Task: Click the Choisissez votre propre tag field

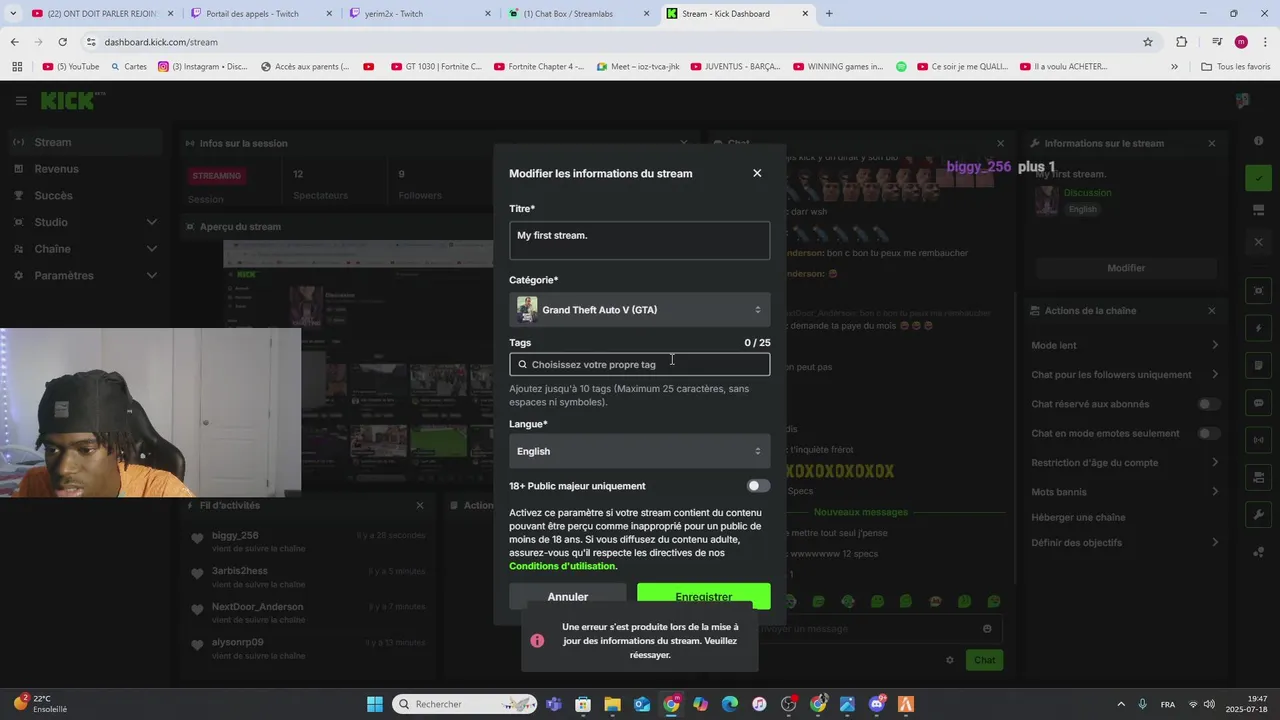Action: 640,364
